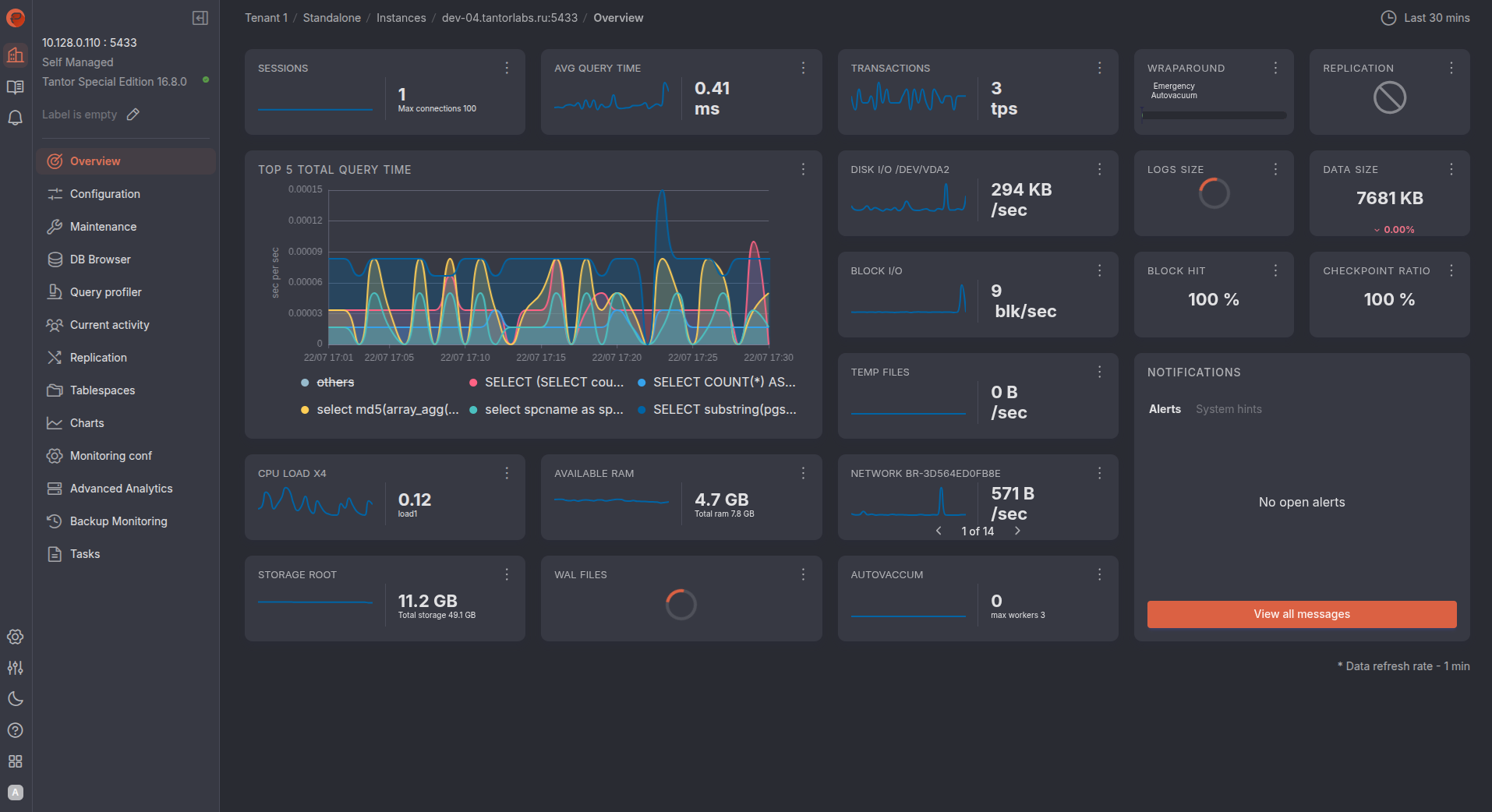Click the DB Browser database icon
The width and height of the screenshot is (1492, 812).
pos(55,259)
